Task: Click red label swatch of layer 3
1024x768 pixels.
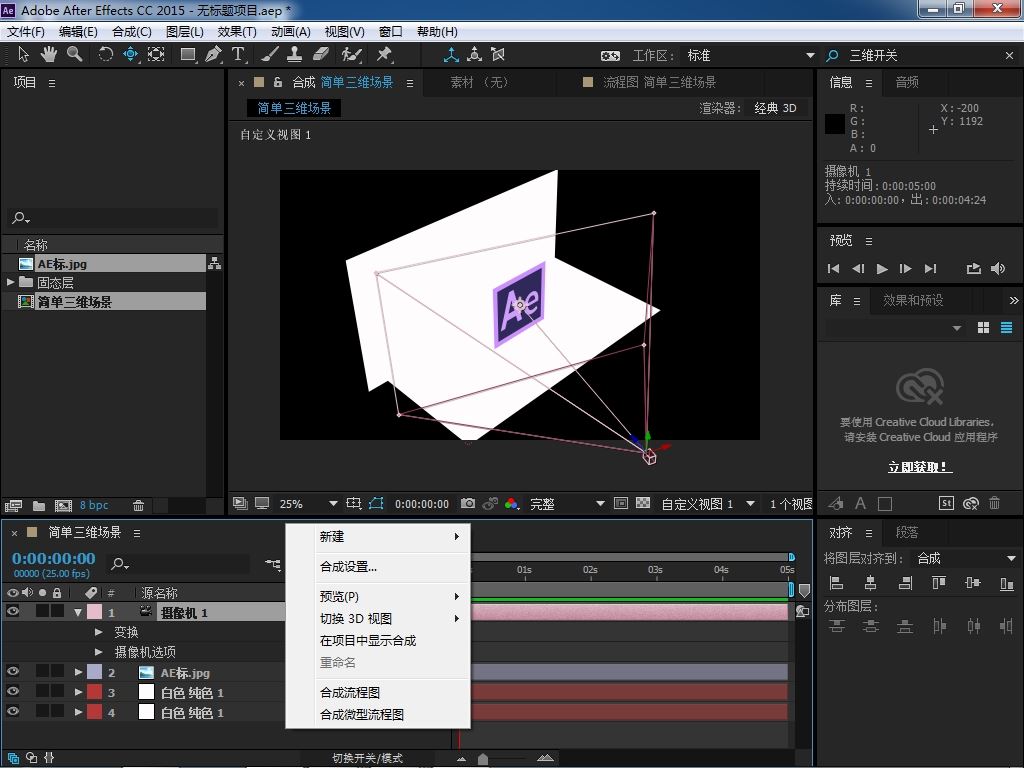Action: point(95,692)
